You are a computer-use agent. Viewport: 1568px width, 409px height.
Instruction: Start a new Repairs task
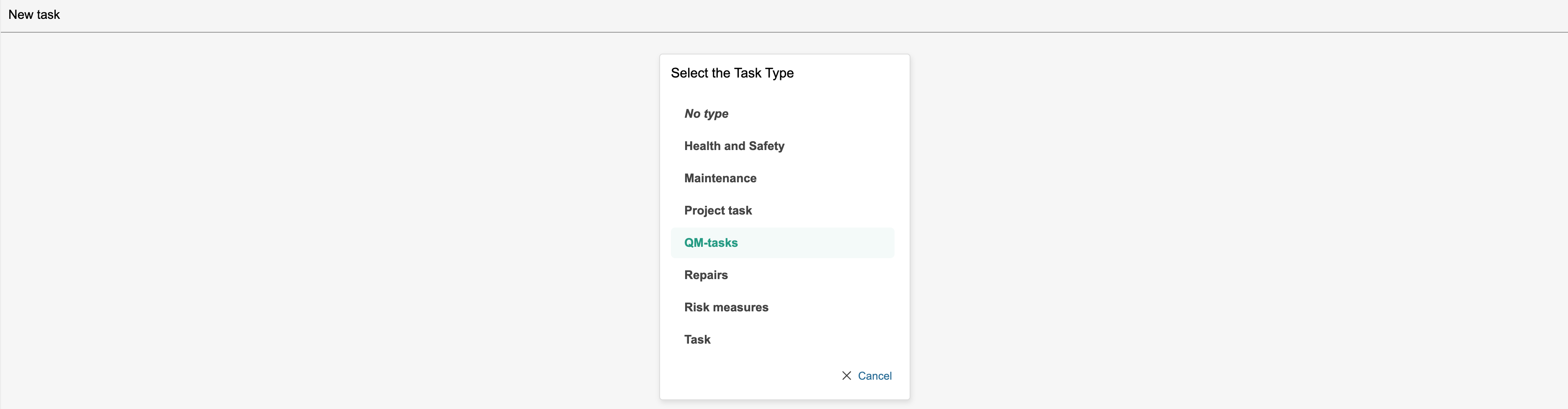coord(706,275)
